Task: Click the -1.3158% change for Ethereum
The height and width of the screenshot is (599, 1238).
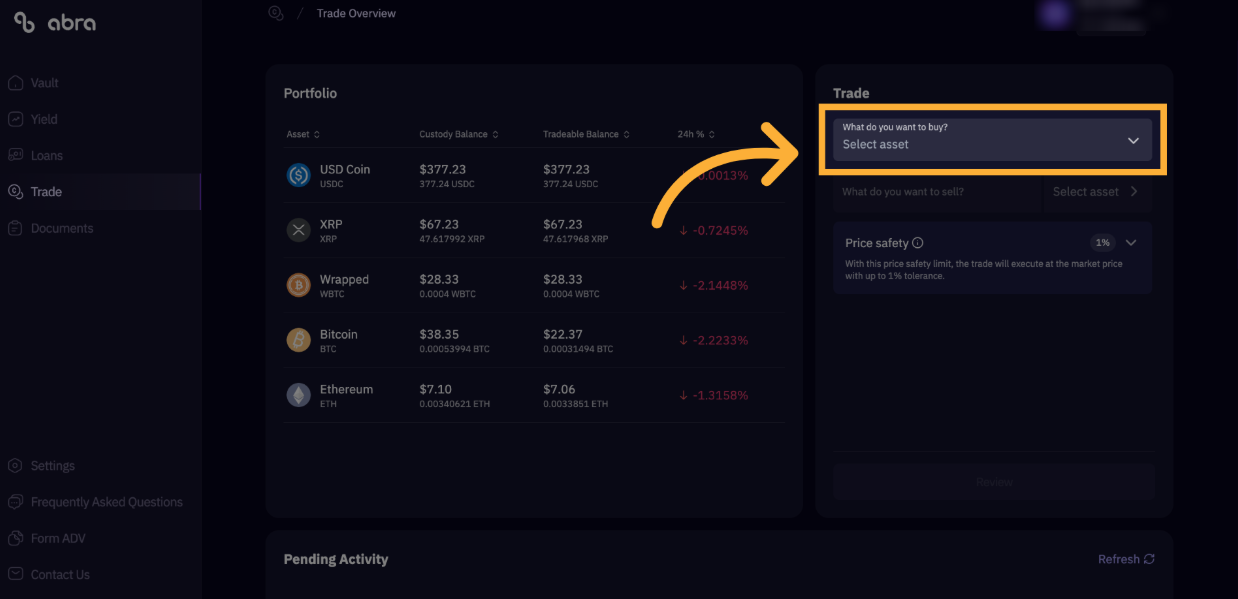Action: click(x=714, y=395)
